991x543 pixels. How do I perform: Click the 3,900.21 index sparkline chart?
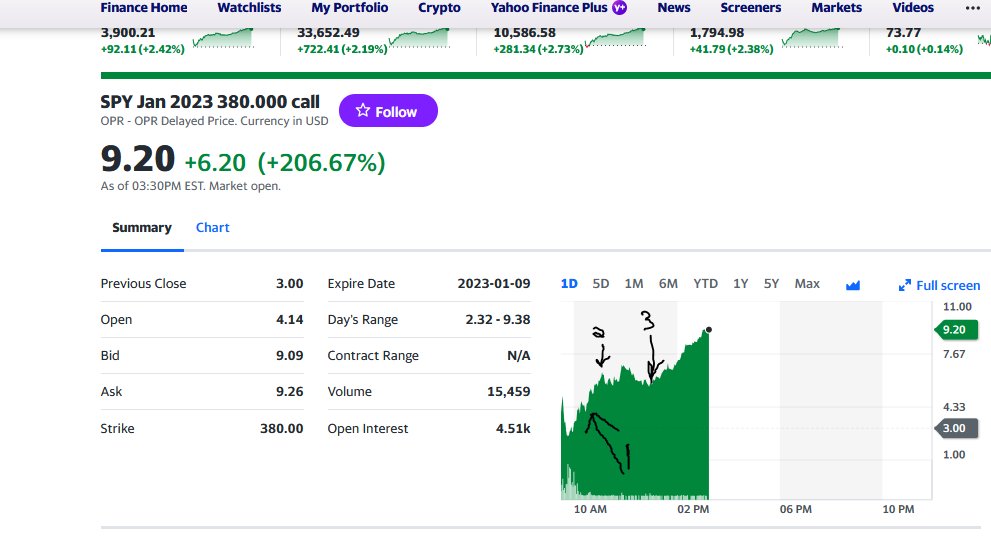click(x=223, y=38)
